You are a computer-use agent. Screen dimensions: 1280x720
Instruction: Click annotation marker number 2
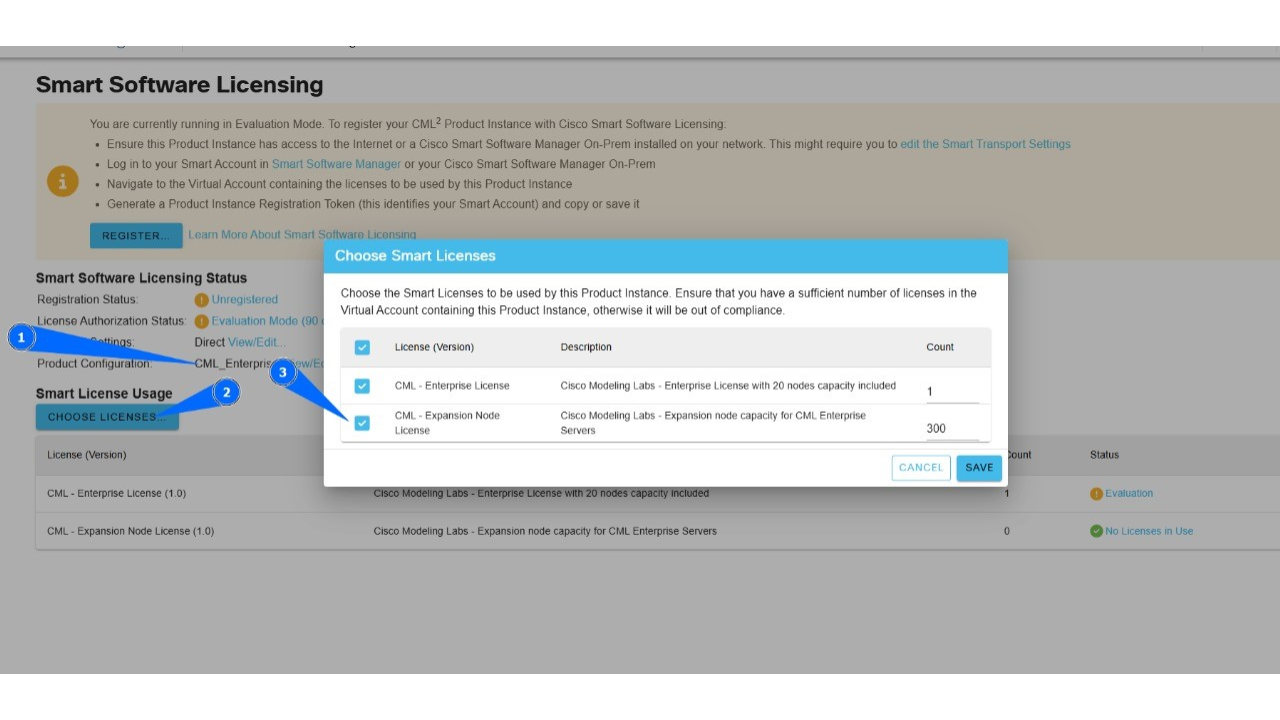[x=226, y=392]
